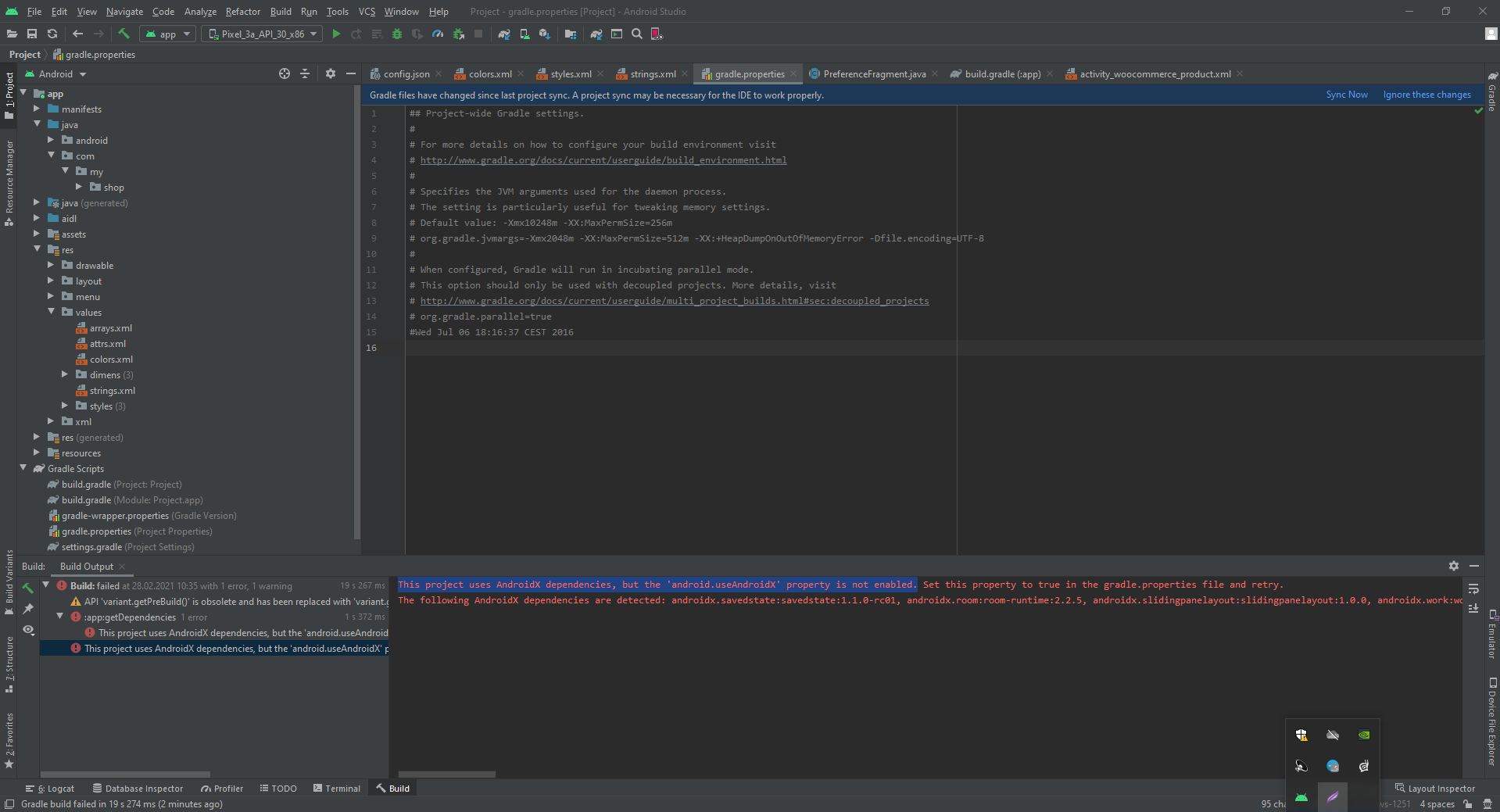Click the Reload from disk icon
The image size is (1500, 812).
click(52, 34)
